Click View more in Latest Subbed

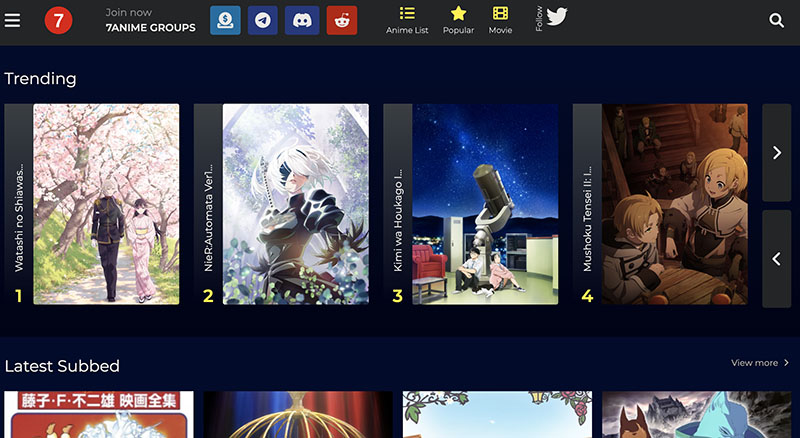coord(760,362)
